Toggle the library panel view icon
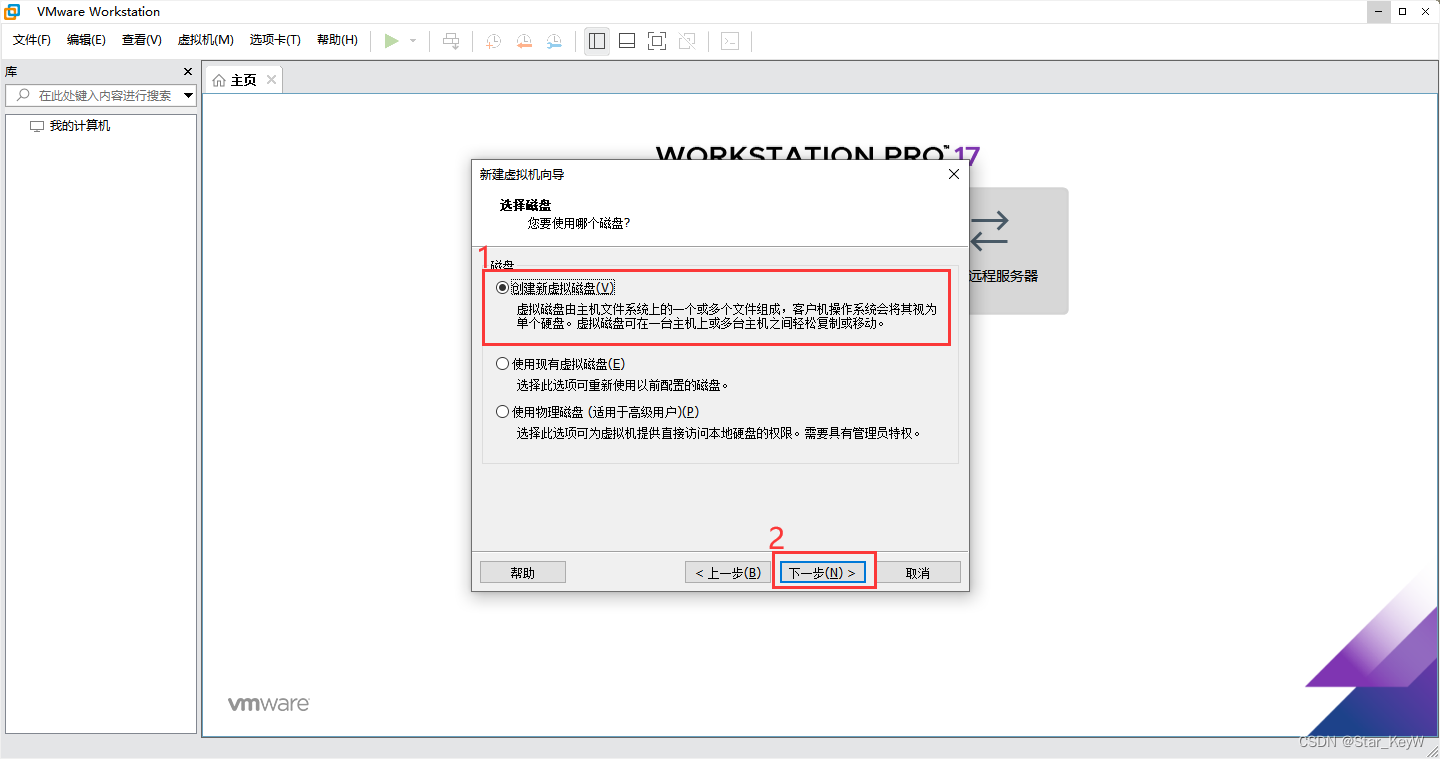Viewport: 1440px width, 759px height. click(x=596, y=41)
